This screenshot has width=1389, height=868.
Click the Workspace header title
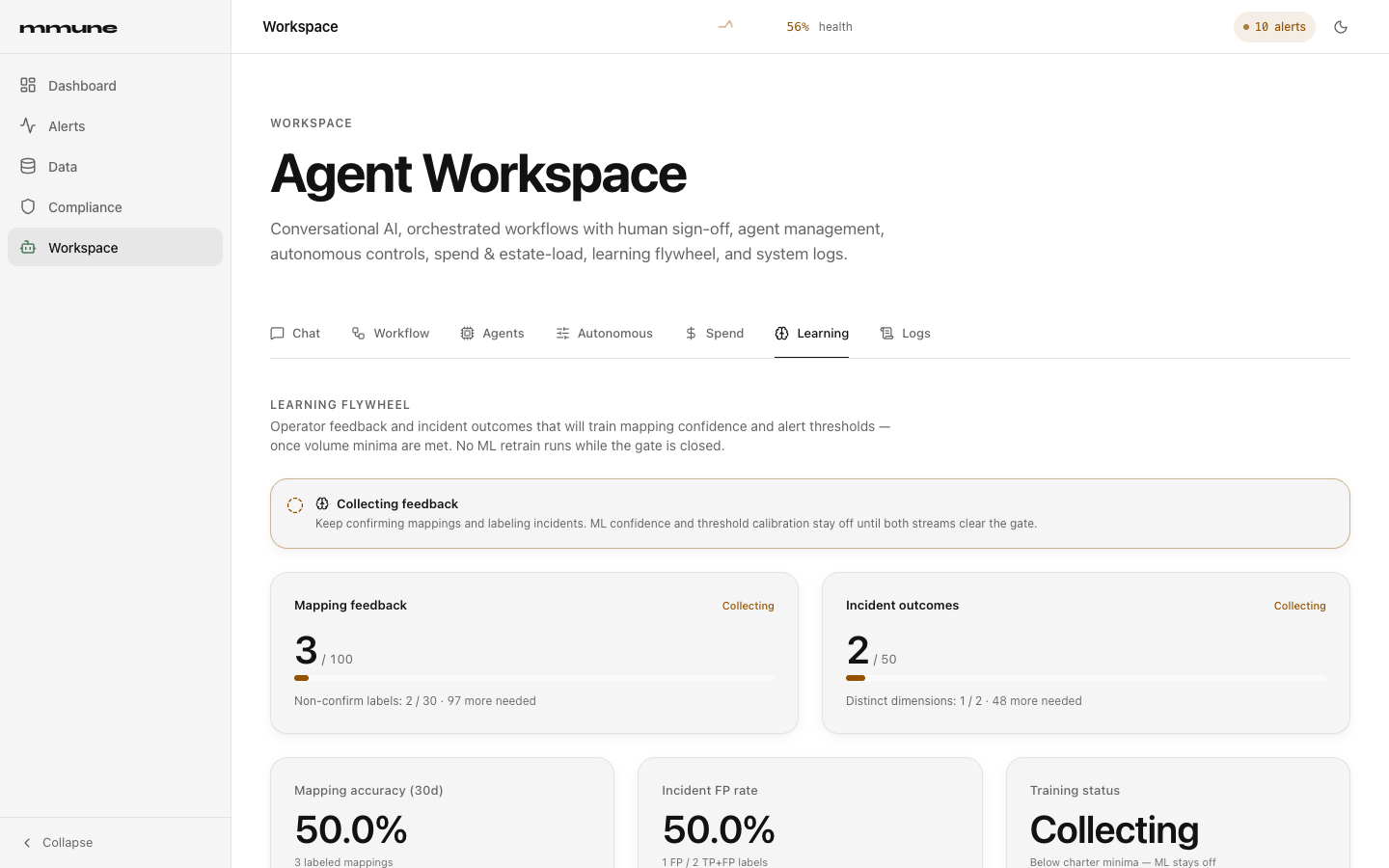point(300,27)
